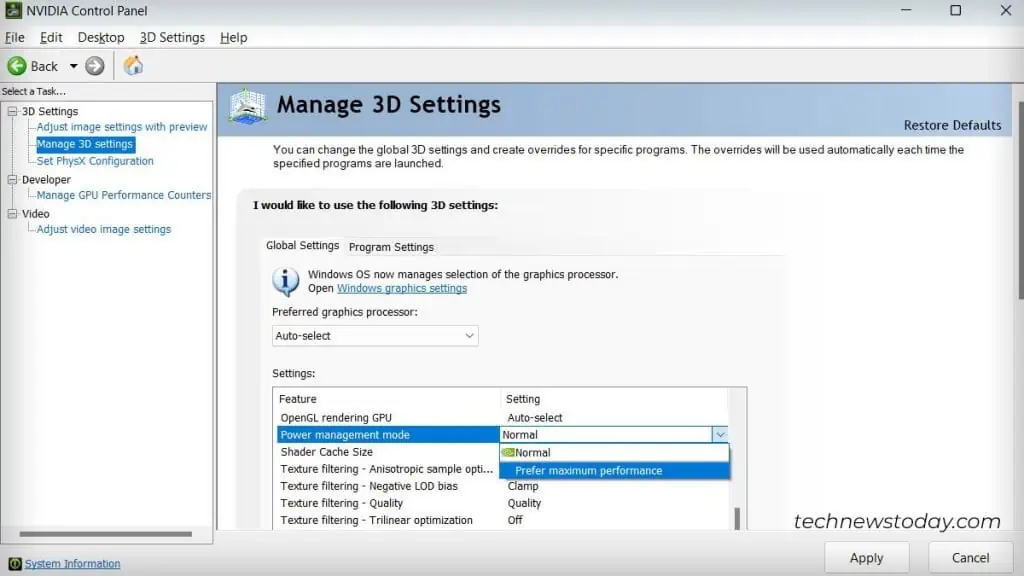Click the Clamp setting value
The image size is (1024, 576).
click(523, 486)
